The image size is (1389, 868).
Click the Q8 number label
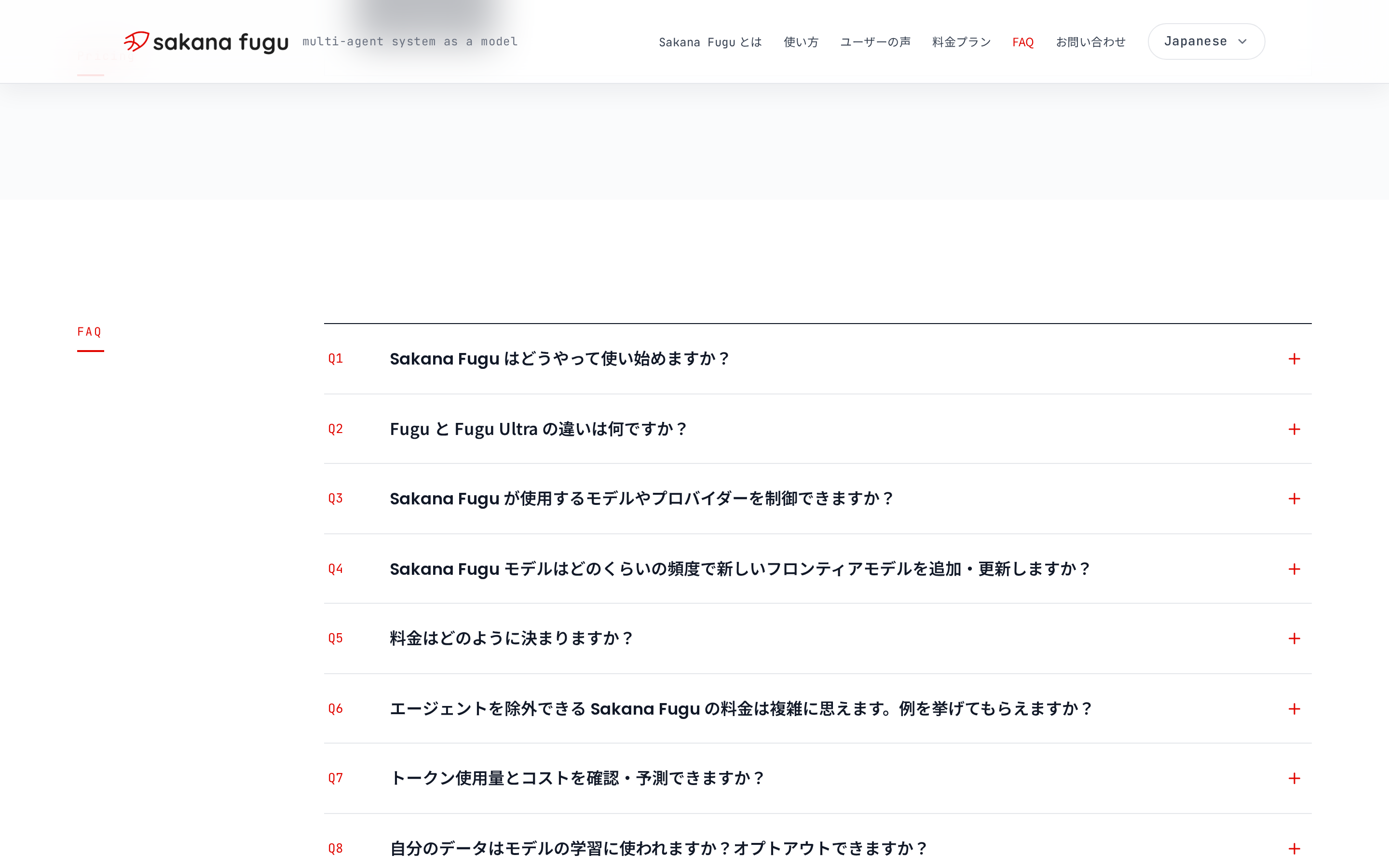[335, 849]
